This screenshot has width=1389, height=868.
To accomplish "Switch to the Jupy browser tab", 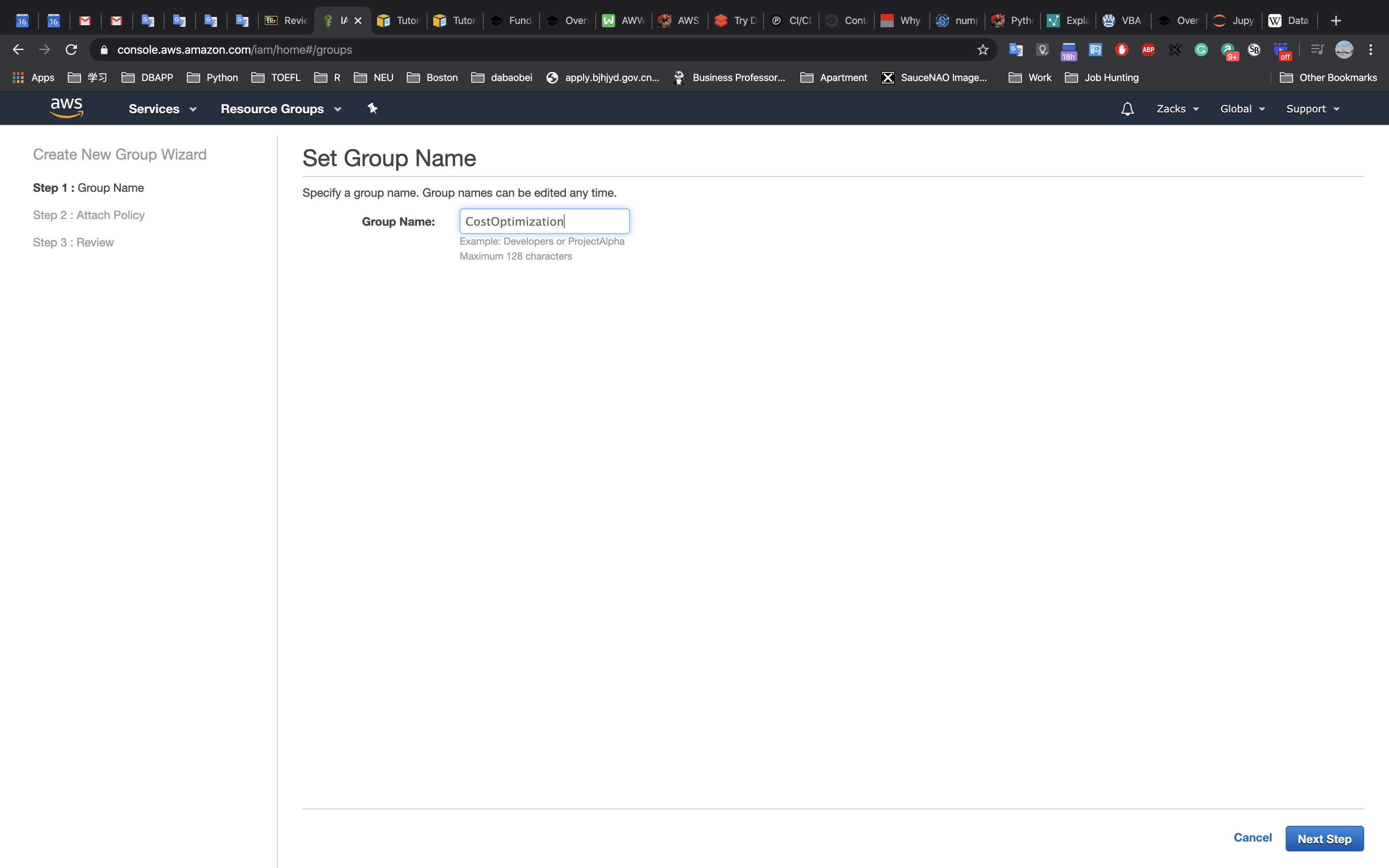I will pos(1234,21).
